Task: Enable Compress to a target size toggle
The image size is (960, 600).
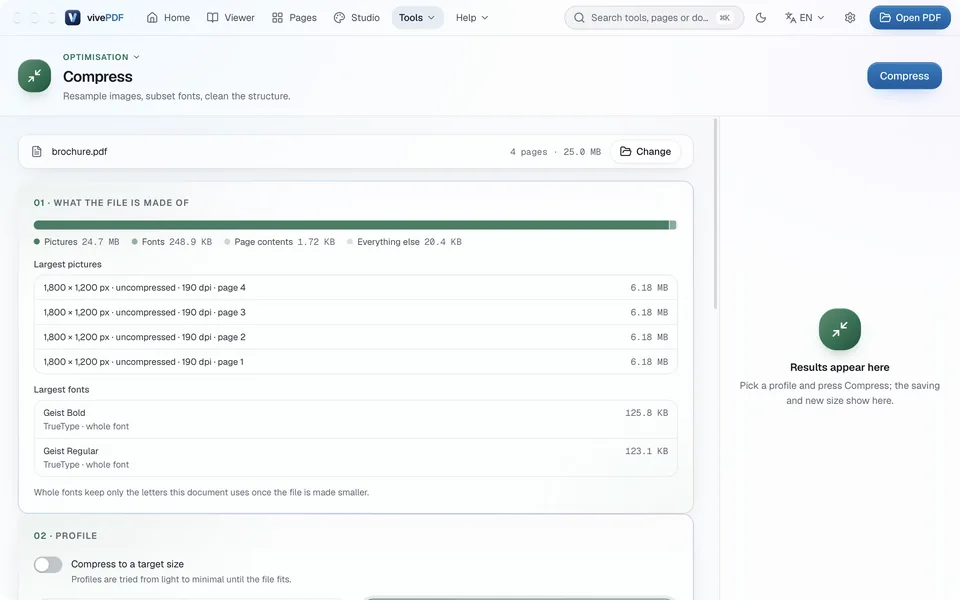Action: pos(48,564)
